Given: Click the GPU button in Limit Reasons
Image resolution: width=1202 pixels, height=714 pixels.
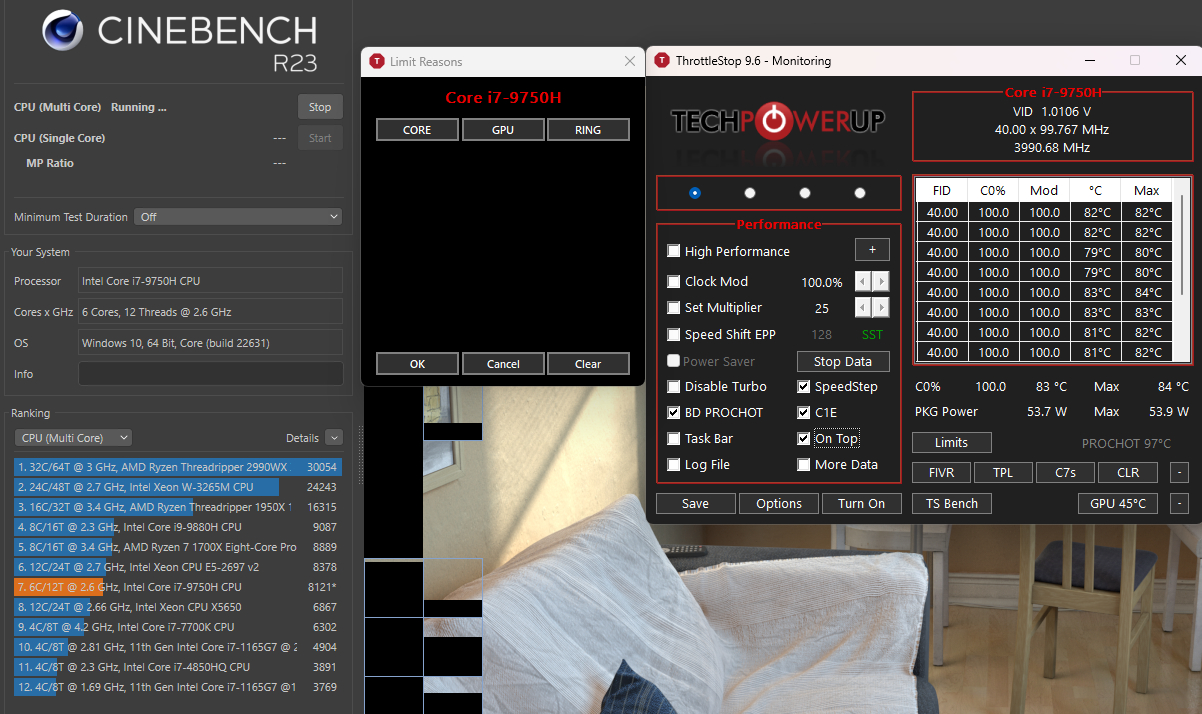Looking at the screenshot, I should 503,130.
